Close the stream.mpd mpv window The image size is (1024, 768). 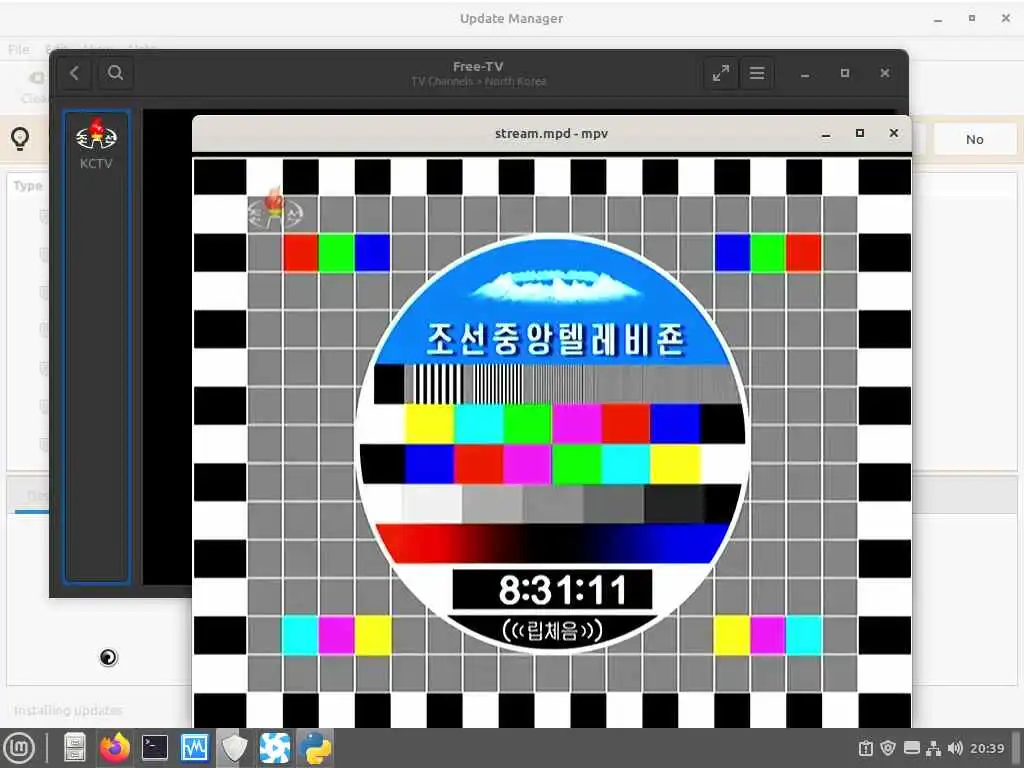(894, 133)
